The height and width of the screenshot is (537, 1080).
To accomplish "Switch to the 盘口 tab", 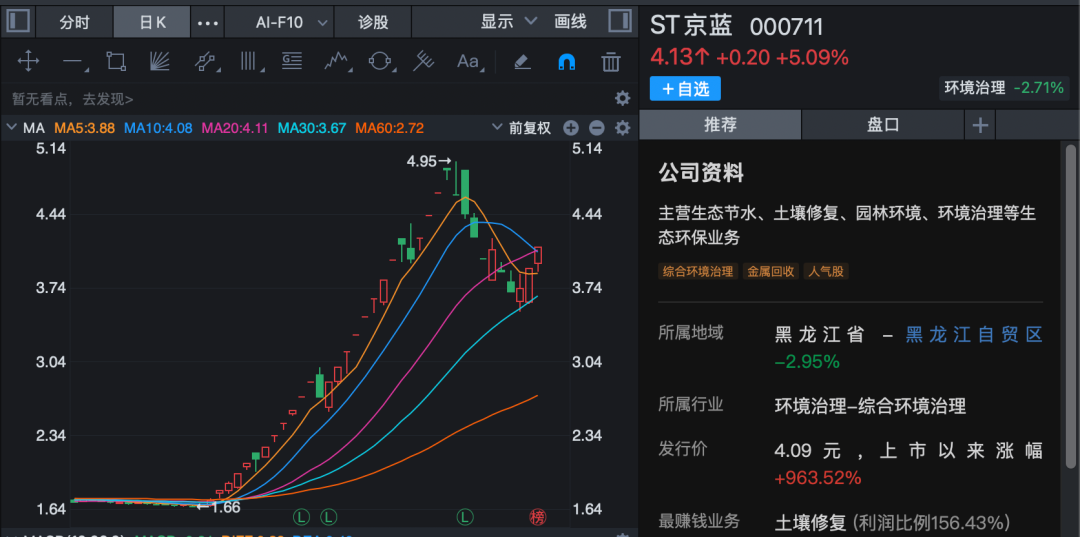I will [882, 125].
